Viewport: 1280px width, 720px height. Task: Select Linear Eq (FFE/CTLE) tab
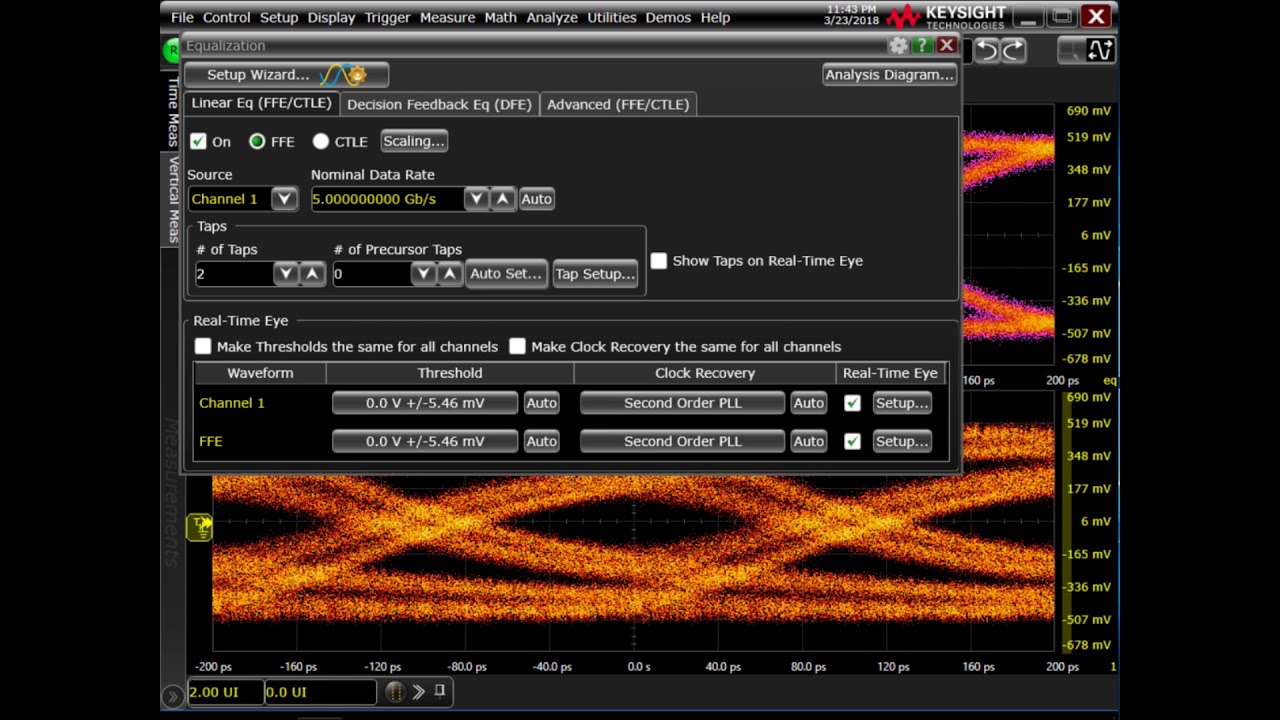tap(261, 103)
